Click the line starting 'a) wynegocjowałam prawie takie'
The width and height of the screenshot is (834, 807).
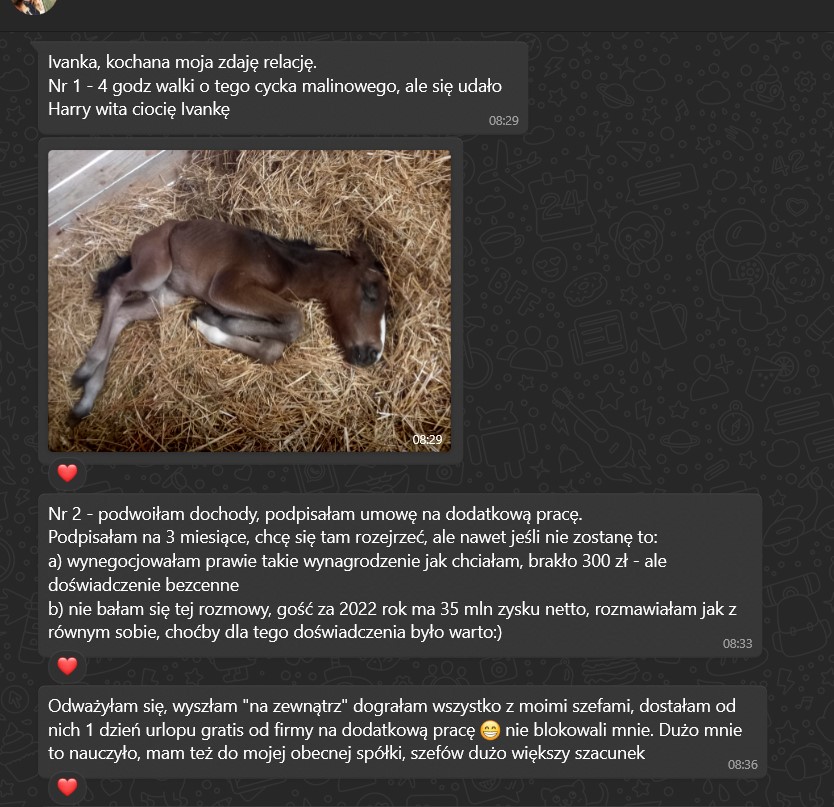pos(357,561)
